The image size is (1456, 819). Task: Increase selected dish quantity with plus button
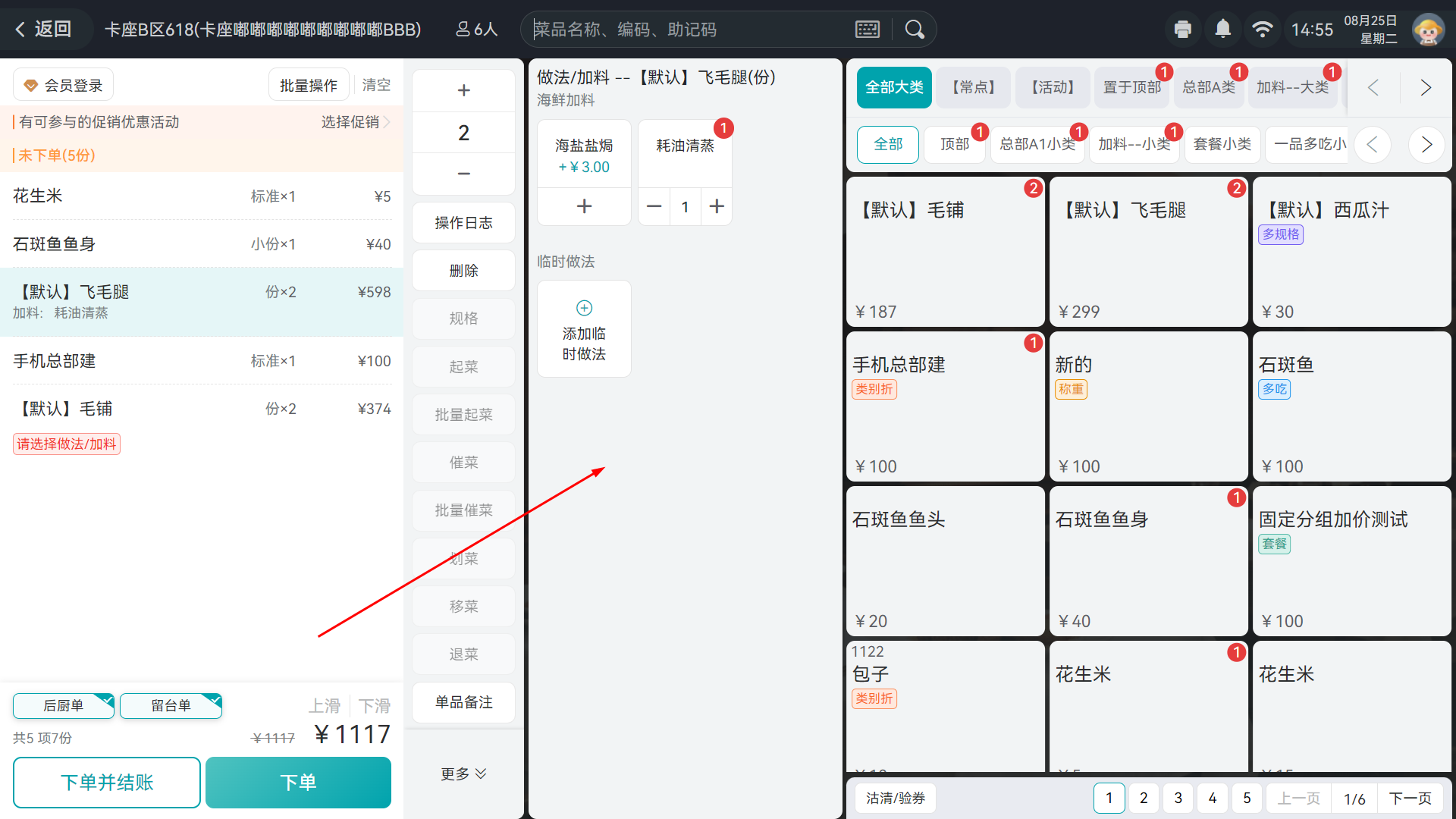pos(464,90)
